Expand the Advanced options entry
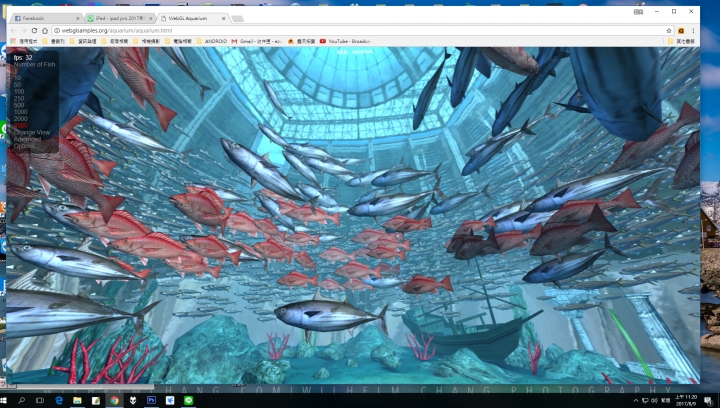The width and height of the screenshot is (720, 408). pos(28,142)
